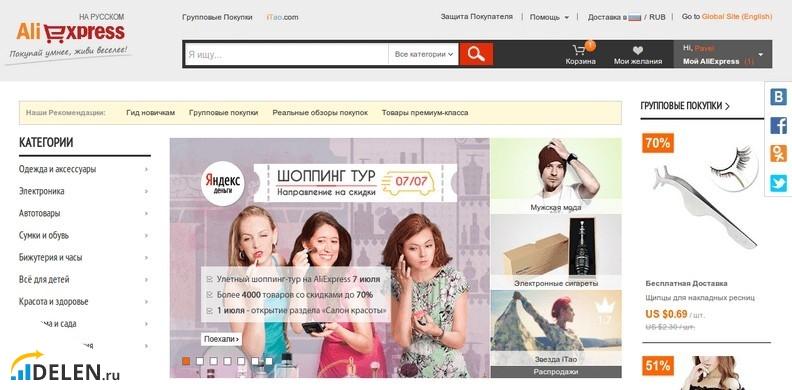
Task: Click the US $0.69 price
Action: coord(666,314)
